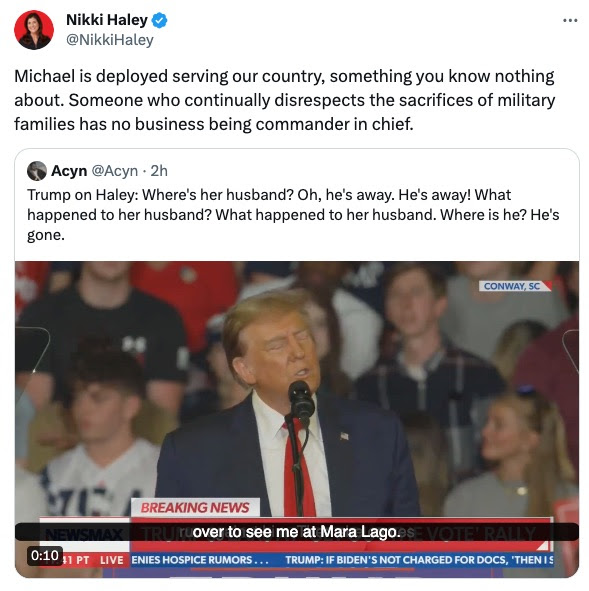
Task: Click the 'DENIES HOSPICE RUMORS' ticker text
Action: (x=200, y=560)
